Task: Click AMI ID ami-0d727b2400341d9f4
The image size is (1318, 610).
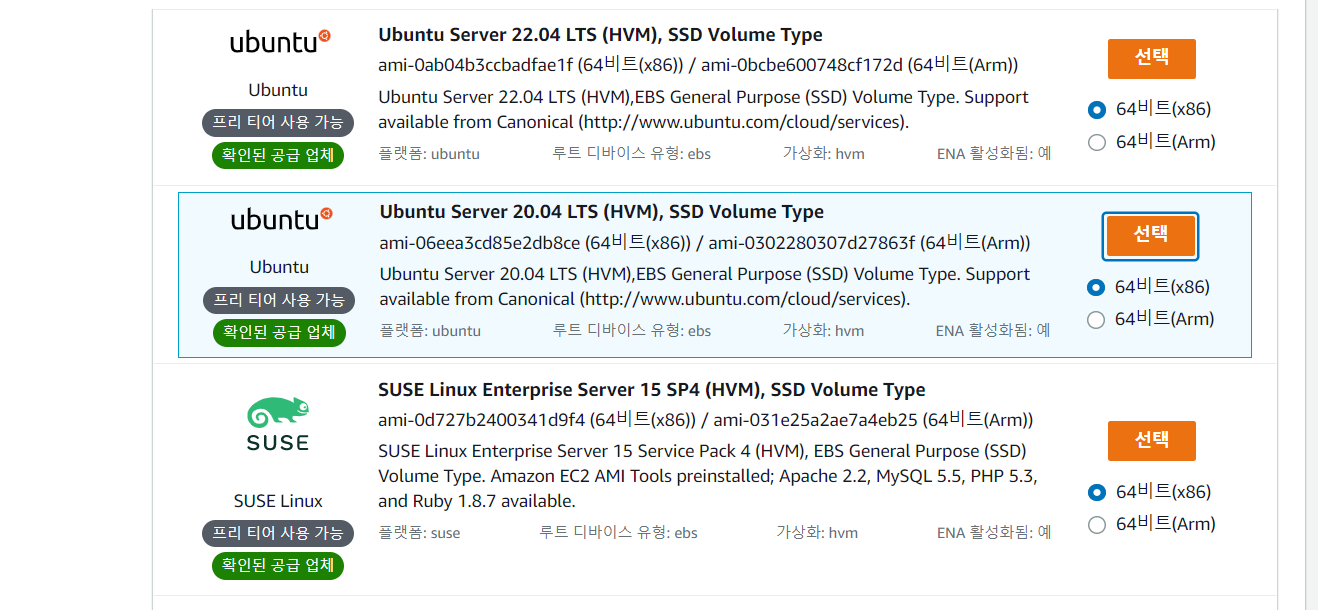Action: click(x=481, y=420)
